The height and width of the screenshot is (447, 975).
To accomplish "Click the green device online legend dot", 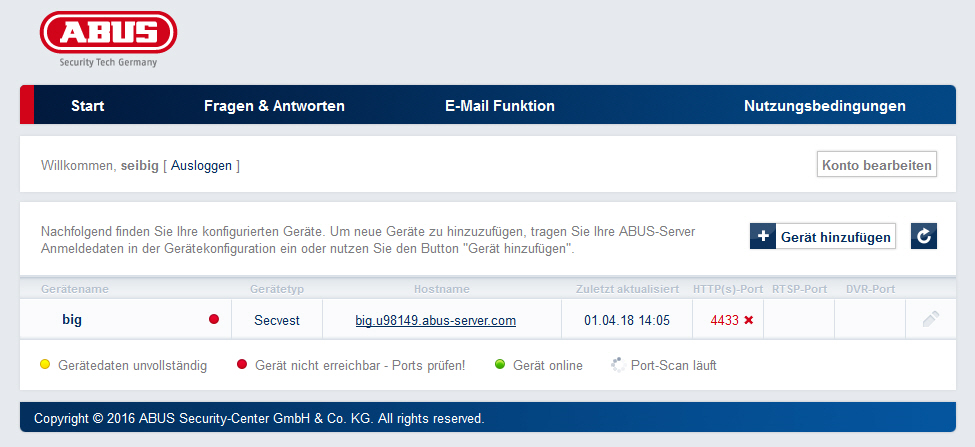I will click(x=500, y=365).
